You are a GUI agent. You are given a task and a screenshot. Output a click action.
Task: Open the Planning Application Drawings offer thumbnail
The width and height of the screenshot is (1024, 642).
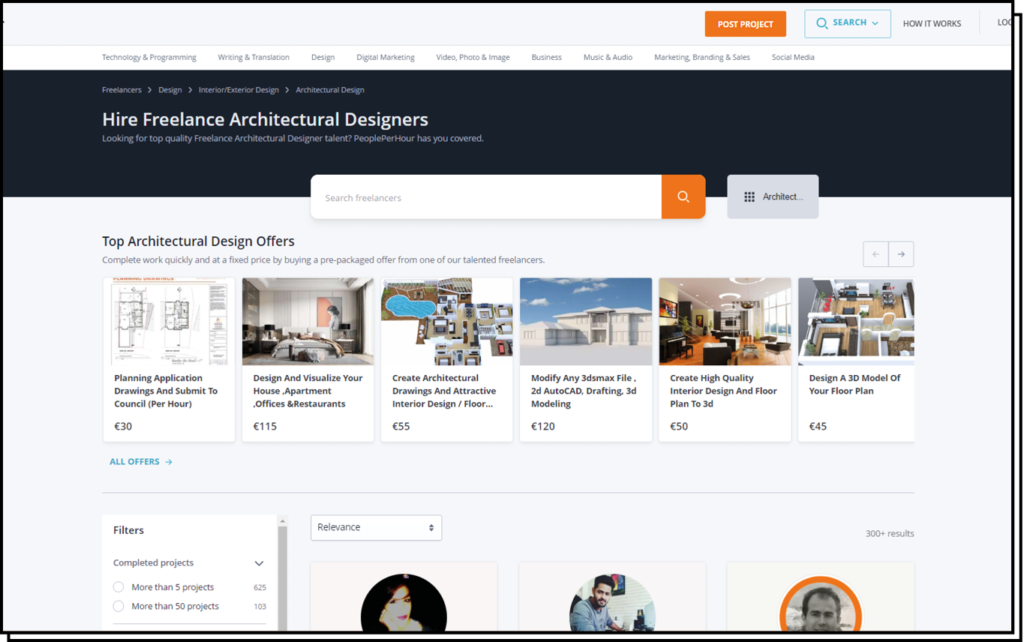pos(169,321)
